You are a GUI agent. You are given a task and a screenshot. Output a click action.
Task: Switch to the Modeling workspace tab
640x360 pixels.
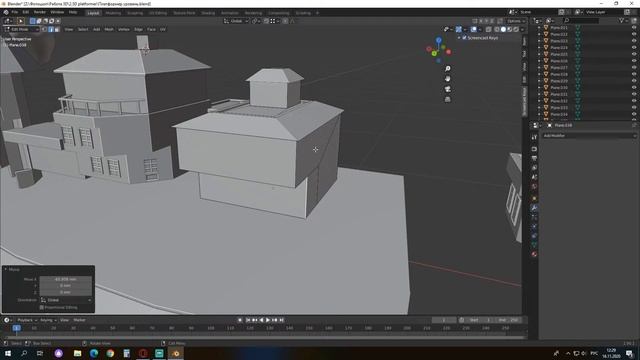click(x=113, y=13)
